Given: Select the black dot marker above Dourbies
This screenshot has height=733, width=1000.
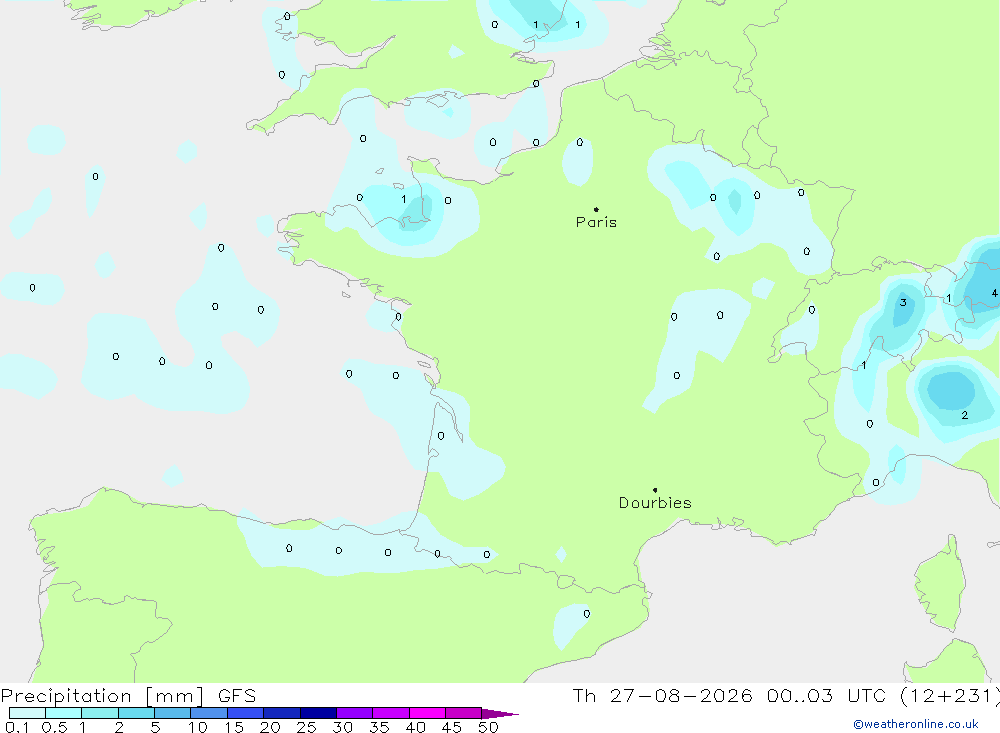Looking at the screenshot, I should 655,490.
